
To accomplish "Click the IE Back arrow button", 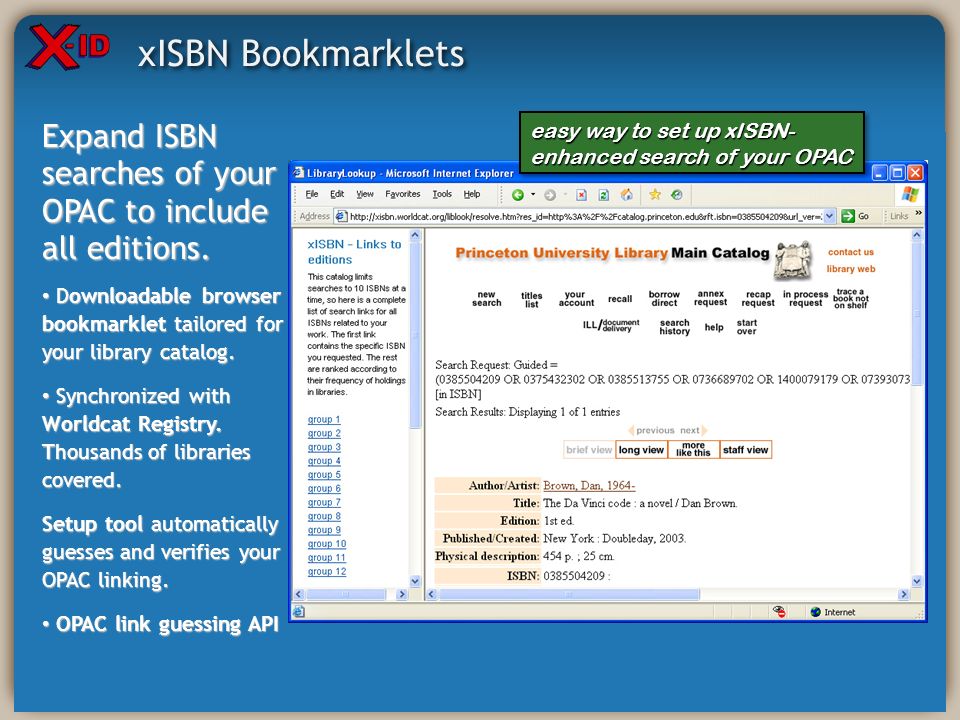I will 518,195.
